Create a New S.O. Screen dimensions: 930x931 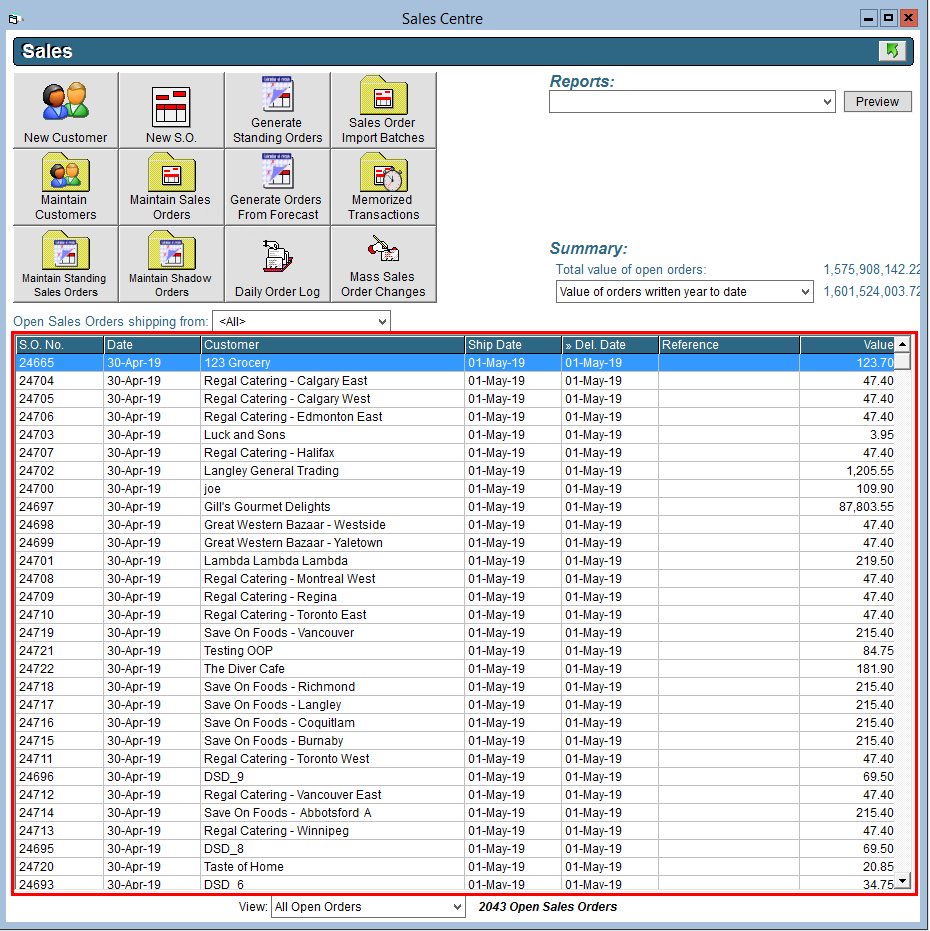coord(171,110)
